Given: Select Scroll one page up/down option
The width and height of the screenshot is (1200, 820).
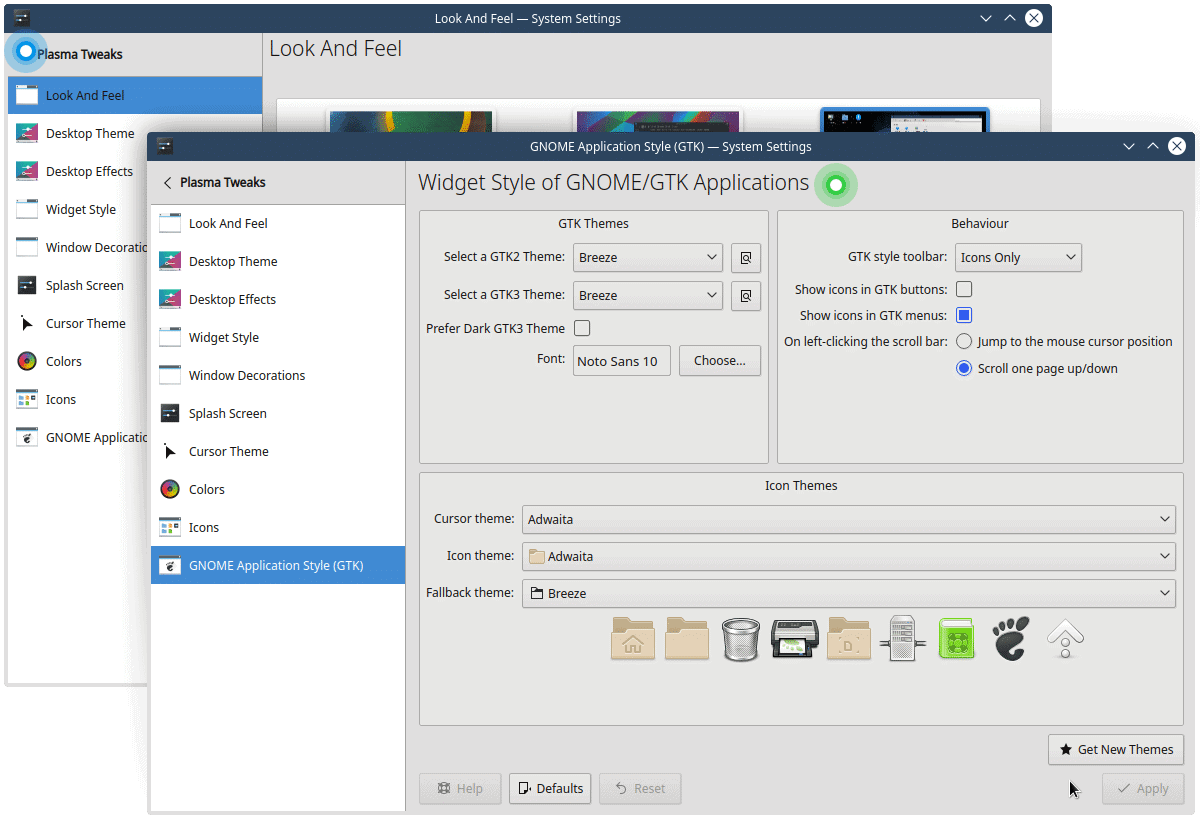Looking at the screenshot, I should tap(964, 369).
